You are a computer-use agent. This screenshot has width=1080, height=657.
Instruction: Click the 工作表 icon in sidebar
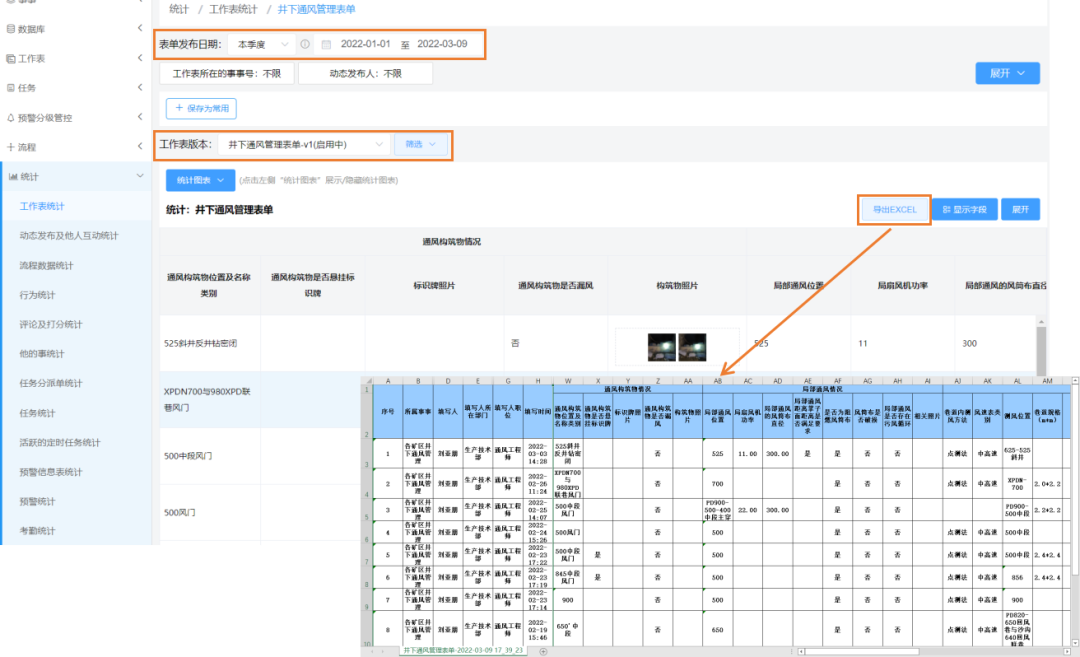[x=11, y=59]
